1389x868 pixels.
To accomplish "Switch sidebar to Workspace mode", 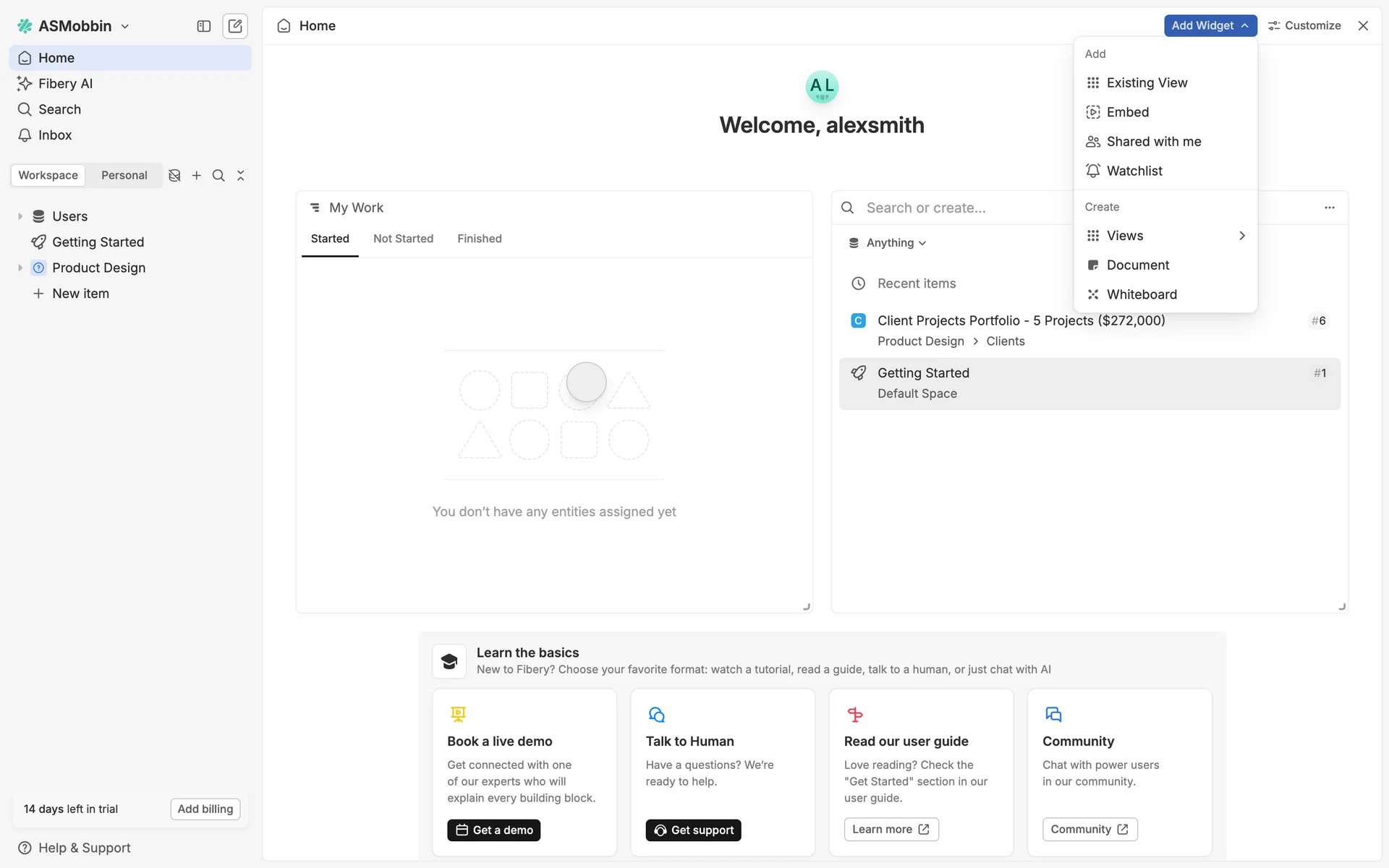I will [48, 176].
